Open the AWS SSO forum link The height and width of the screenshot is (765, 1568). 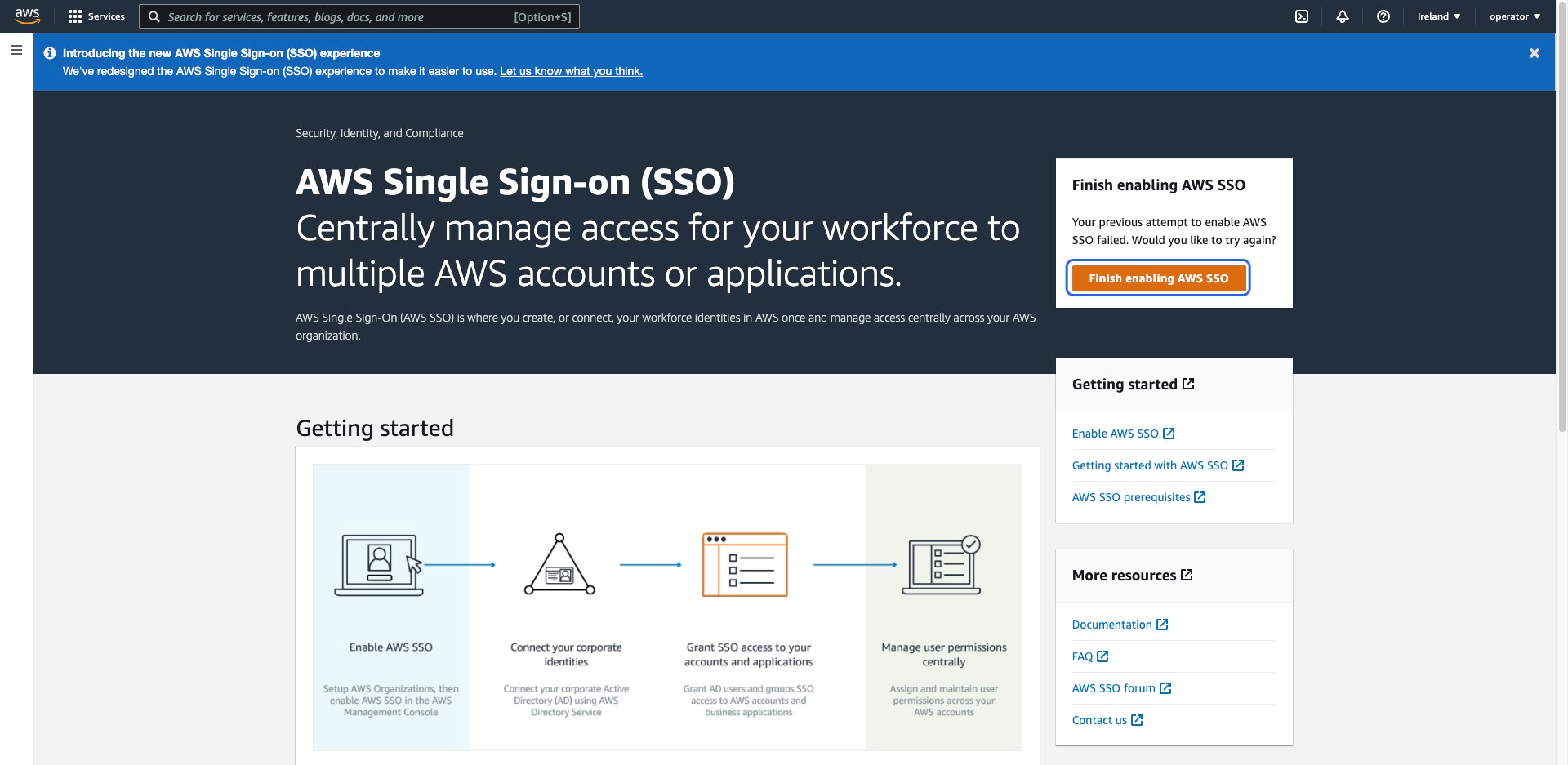pos(1121,688)
